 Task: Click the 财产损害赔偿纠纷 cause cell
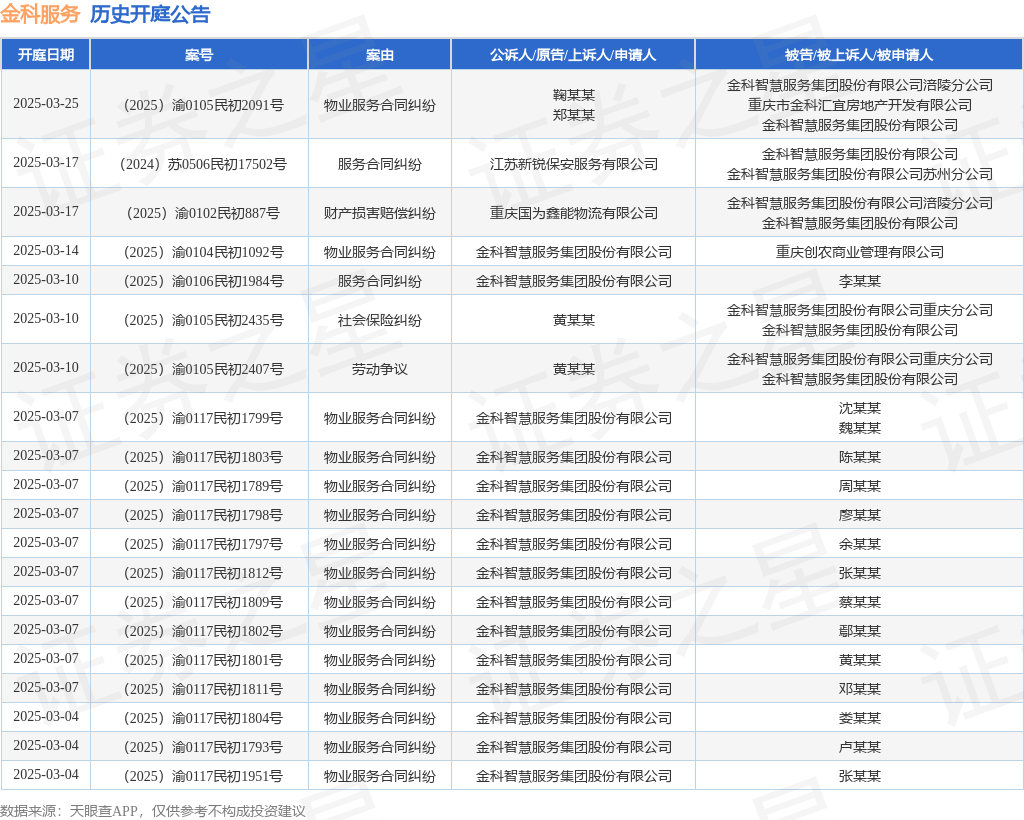point(379,213)
